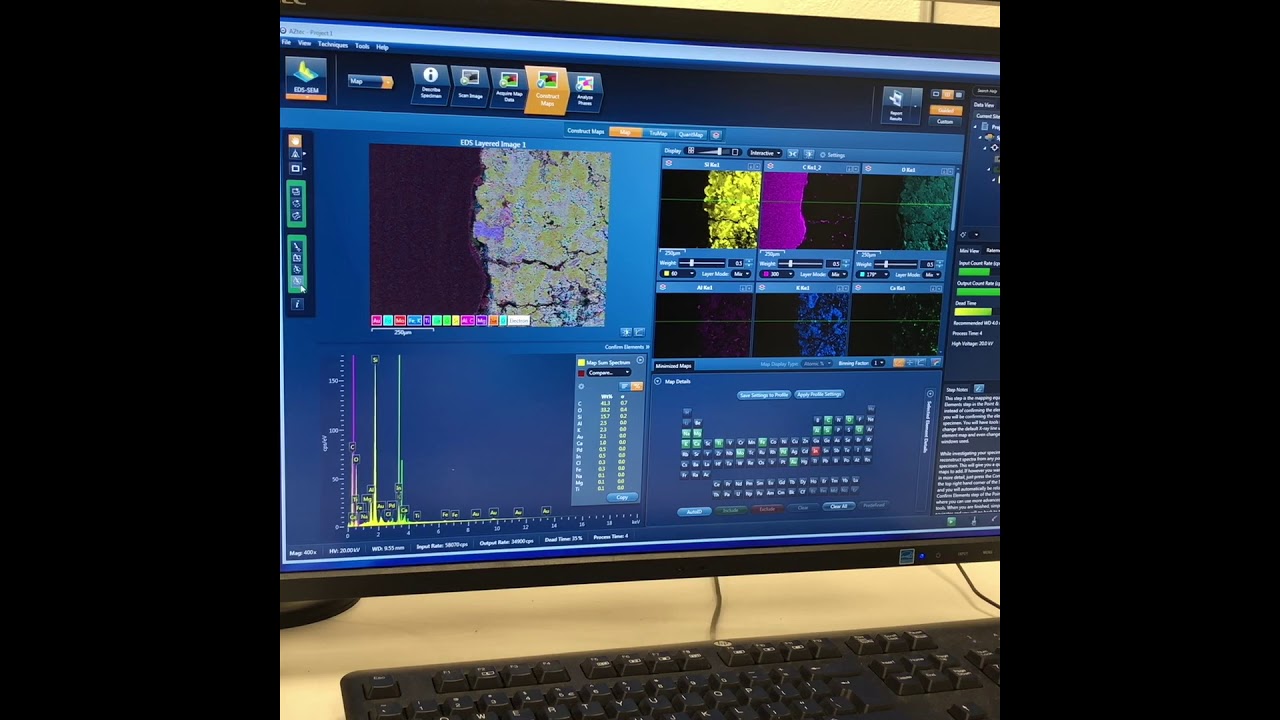Open the Scan Image step

tap(469, 86)
